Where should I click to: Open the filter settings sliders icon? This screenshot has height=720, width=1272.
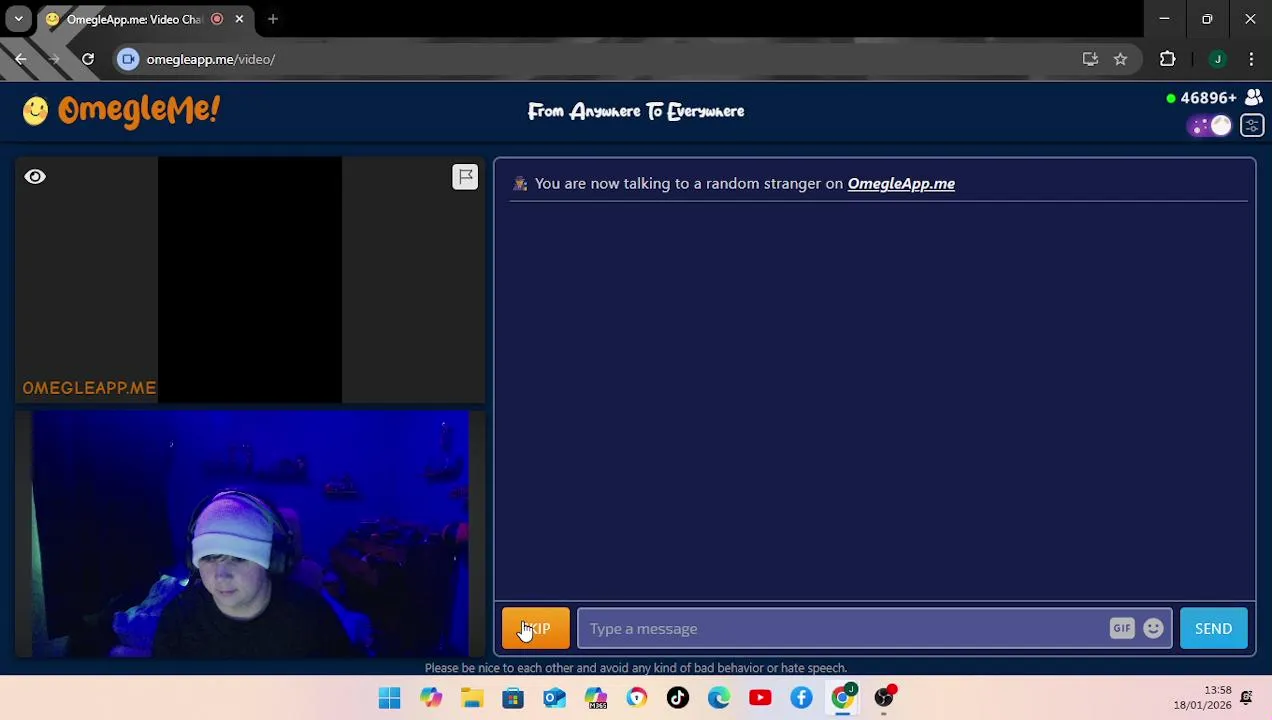[x=1252, y=126]
